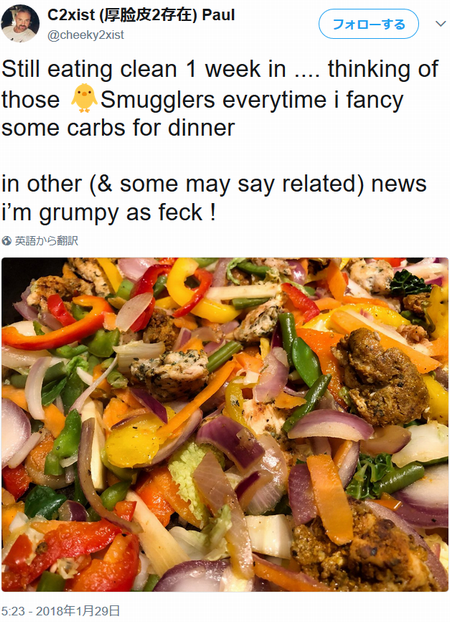This screenshot has height=622, width=450.
Task: Expand the tweet options chevron
Action: point(440,24)
